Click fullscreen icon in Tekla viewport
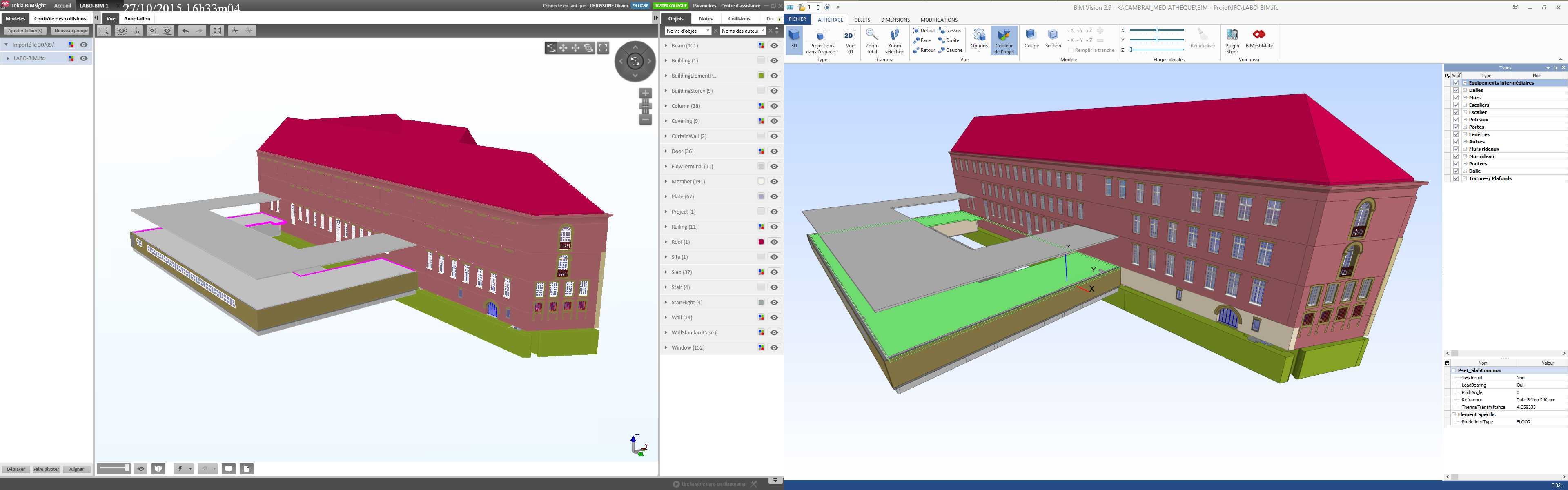The image size is (1568, 490). [603, 48]
